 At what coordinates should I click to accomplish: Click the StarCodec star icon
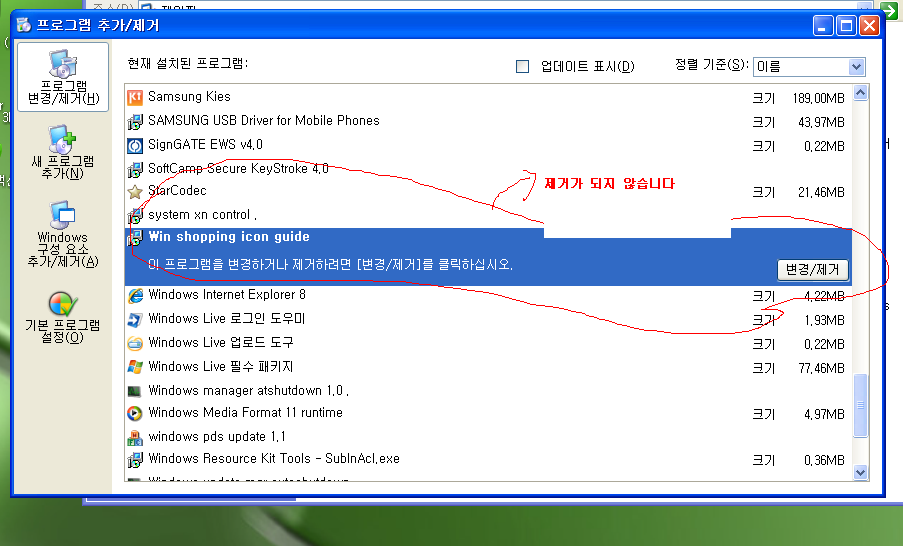pos(135,192)
